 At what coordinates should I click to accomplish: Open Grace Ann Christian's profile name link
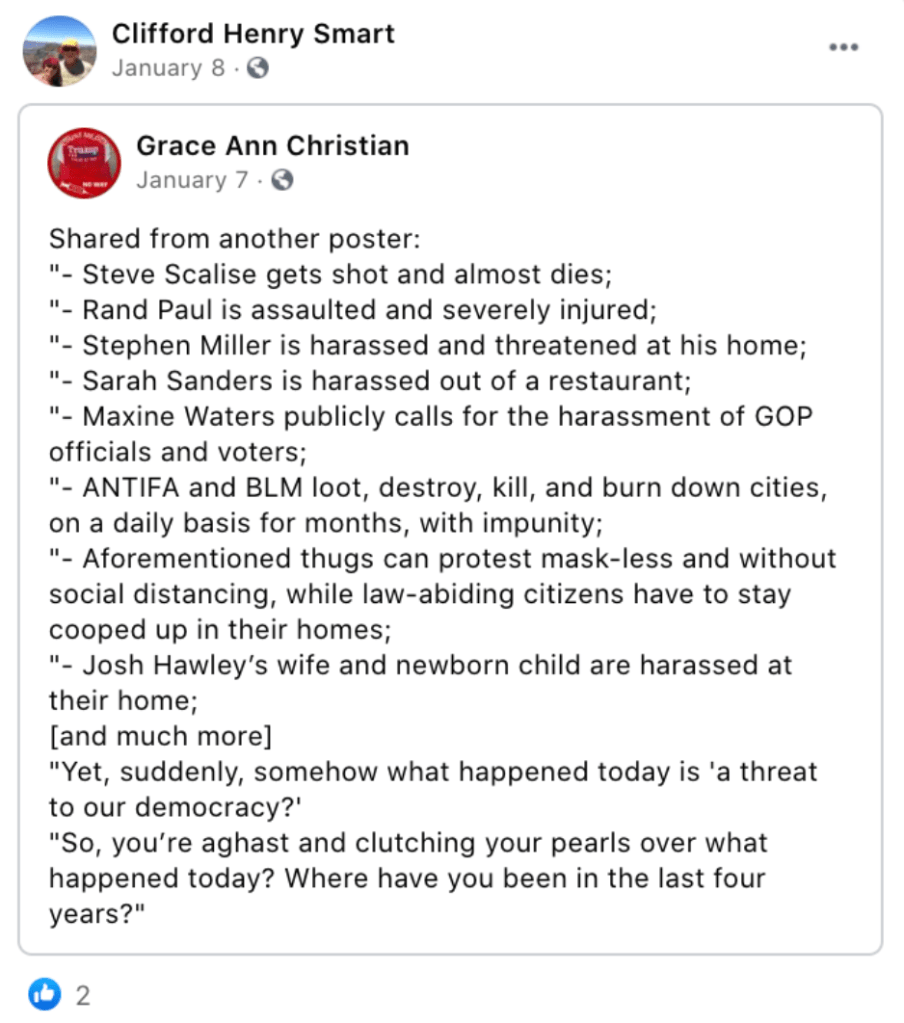(272, 145)
